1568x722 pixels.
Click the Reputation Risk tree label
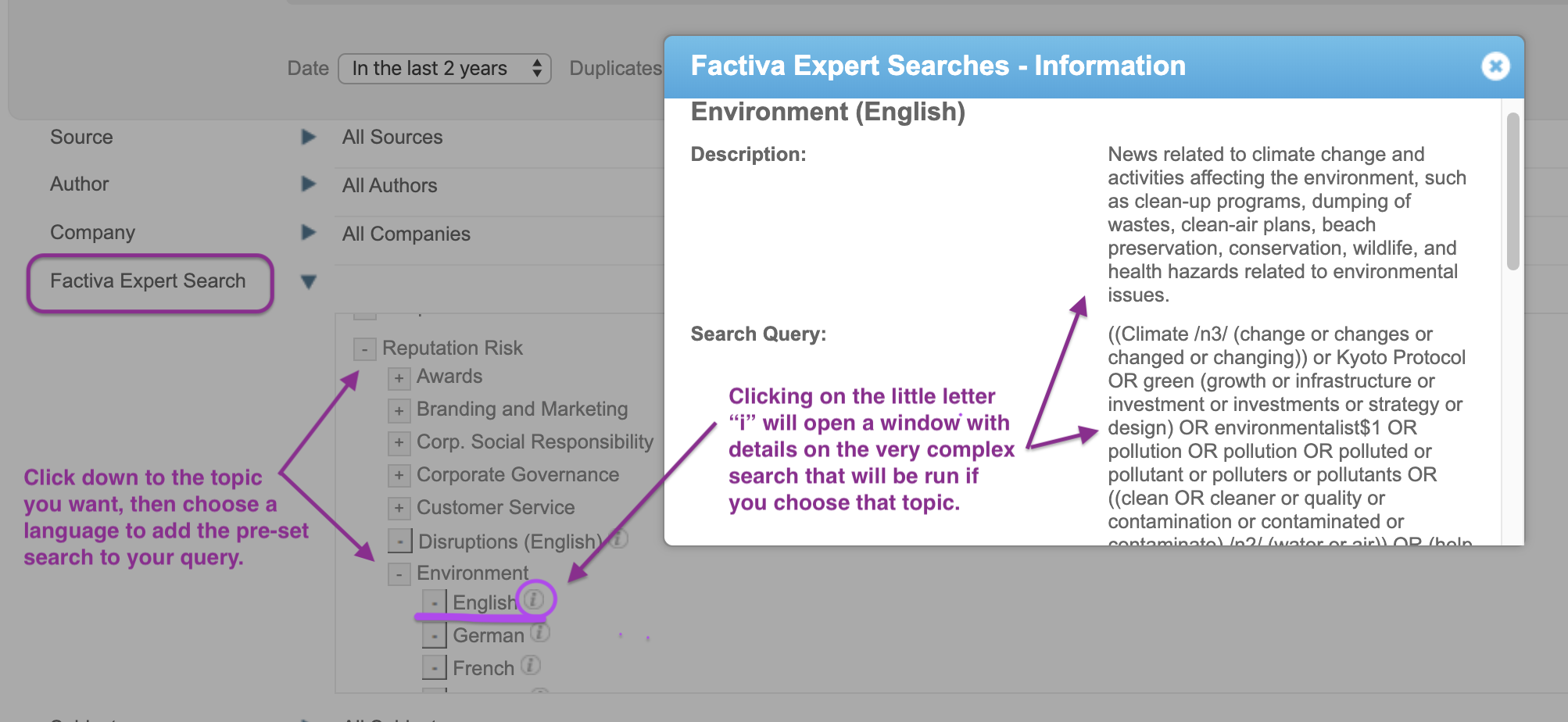click(x=452, y=348)
